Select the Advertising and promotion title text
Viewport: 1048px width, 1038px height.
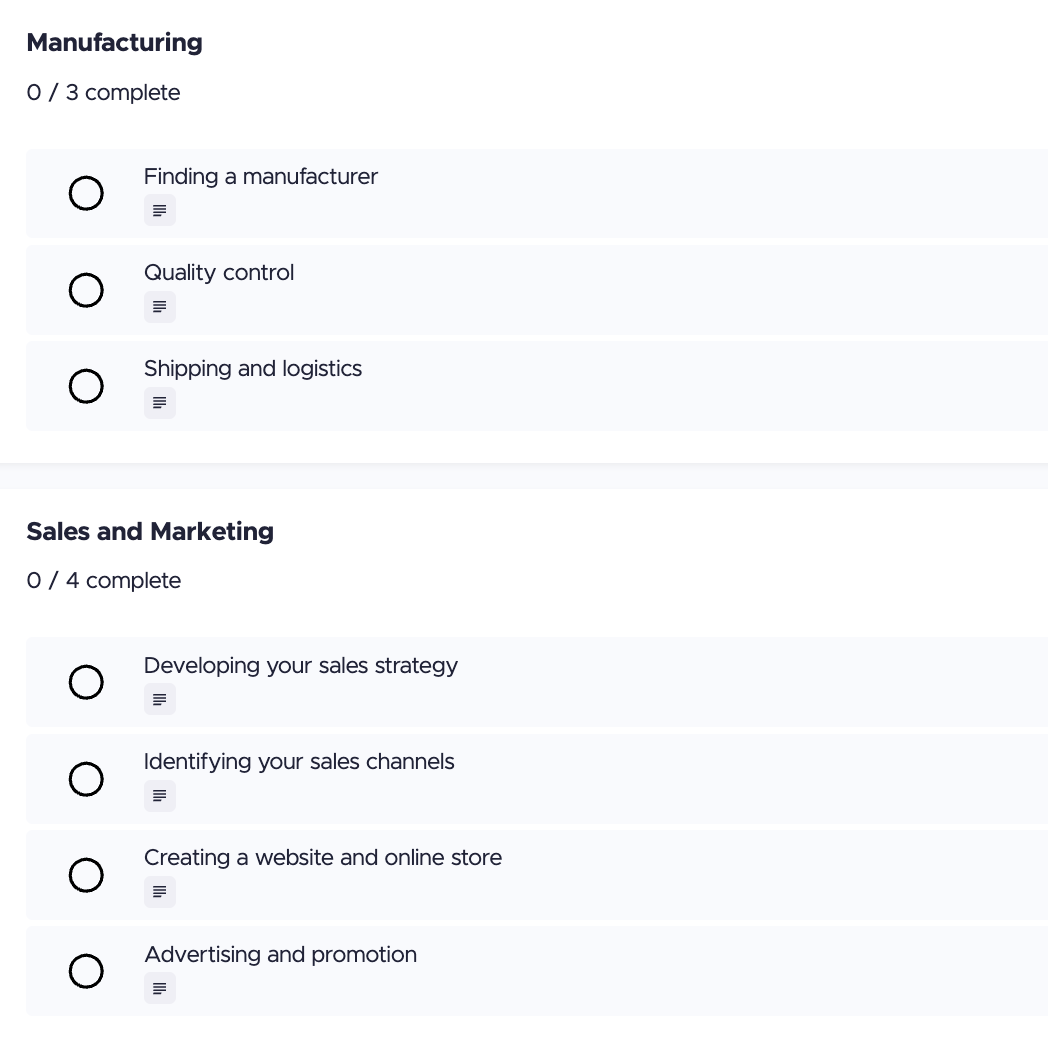(x=280, y=955)
